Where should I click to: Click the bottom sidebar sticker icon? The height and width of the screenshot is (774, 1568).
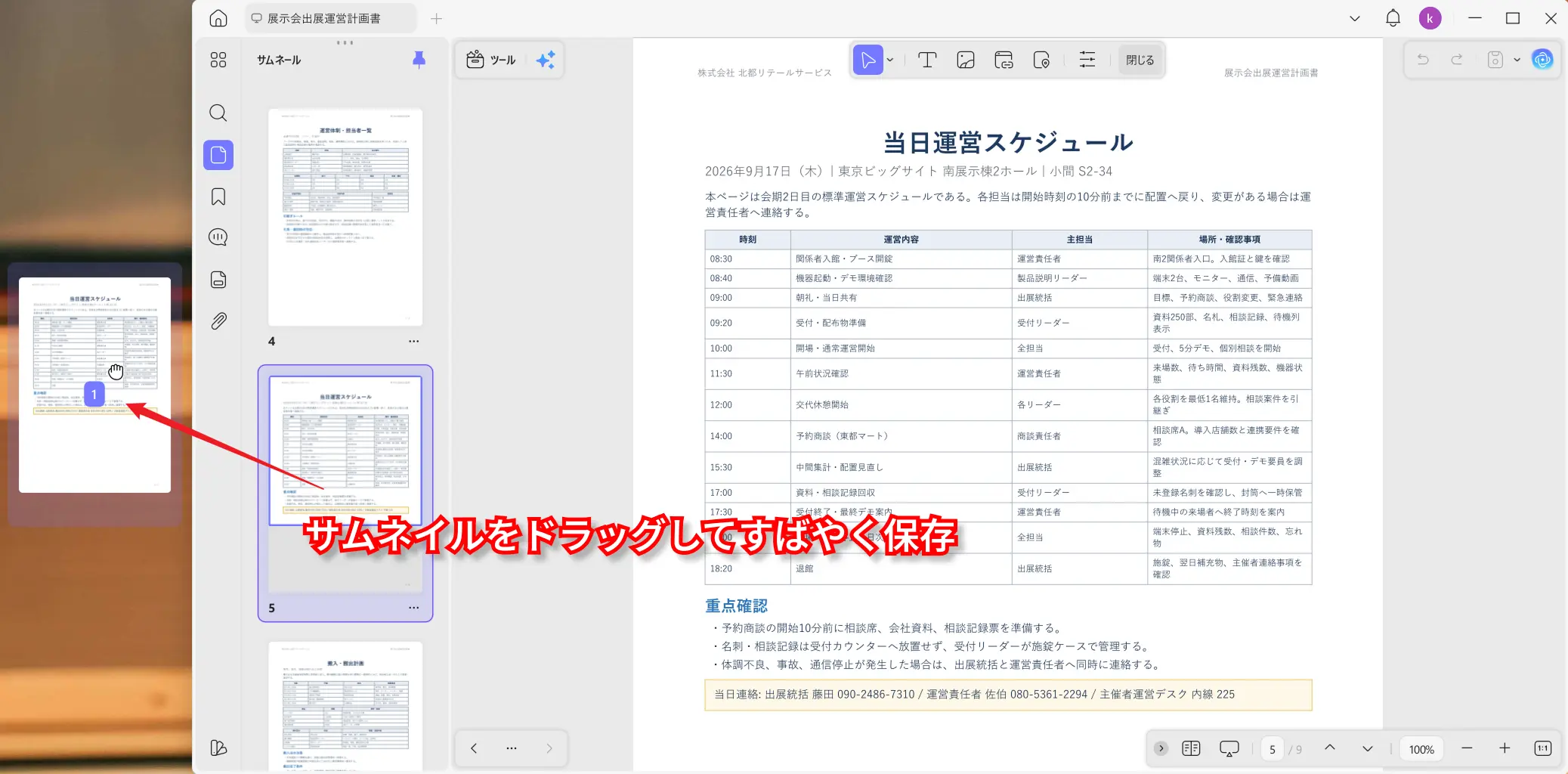218,748
